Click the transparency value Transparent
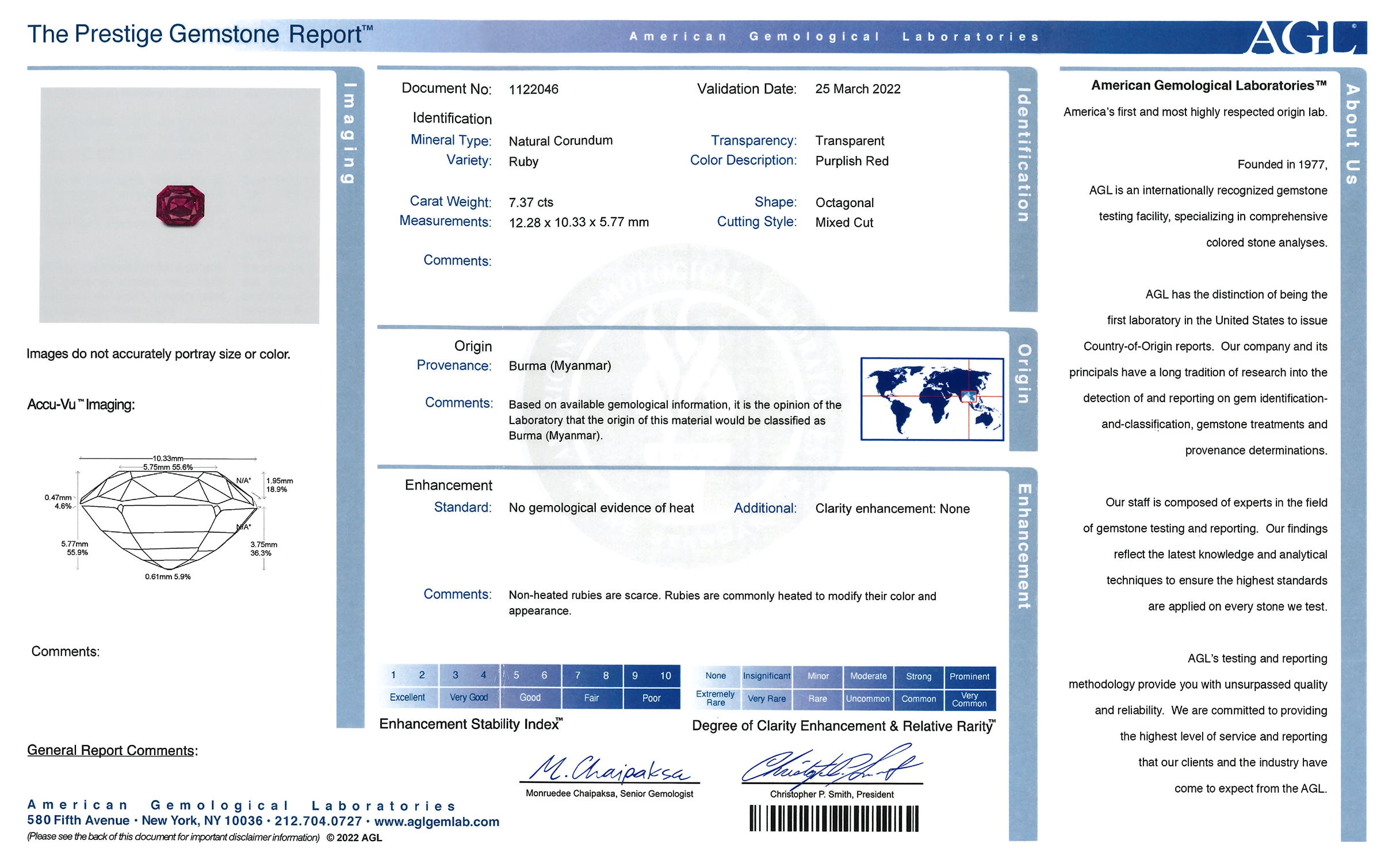The width and height of the screenshot is (1400, 863). coord(850,141)
